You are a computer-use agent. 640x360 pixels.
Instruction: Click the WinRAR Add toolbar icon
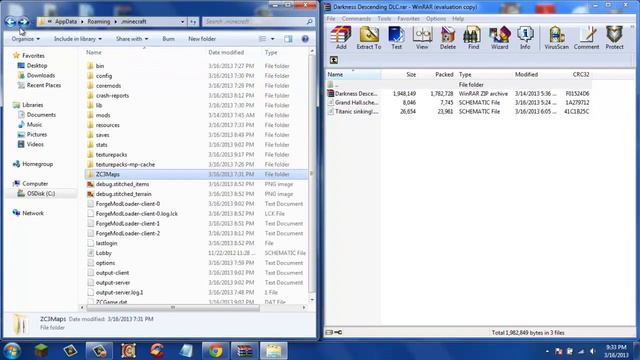341,38
